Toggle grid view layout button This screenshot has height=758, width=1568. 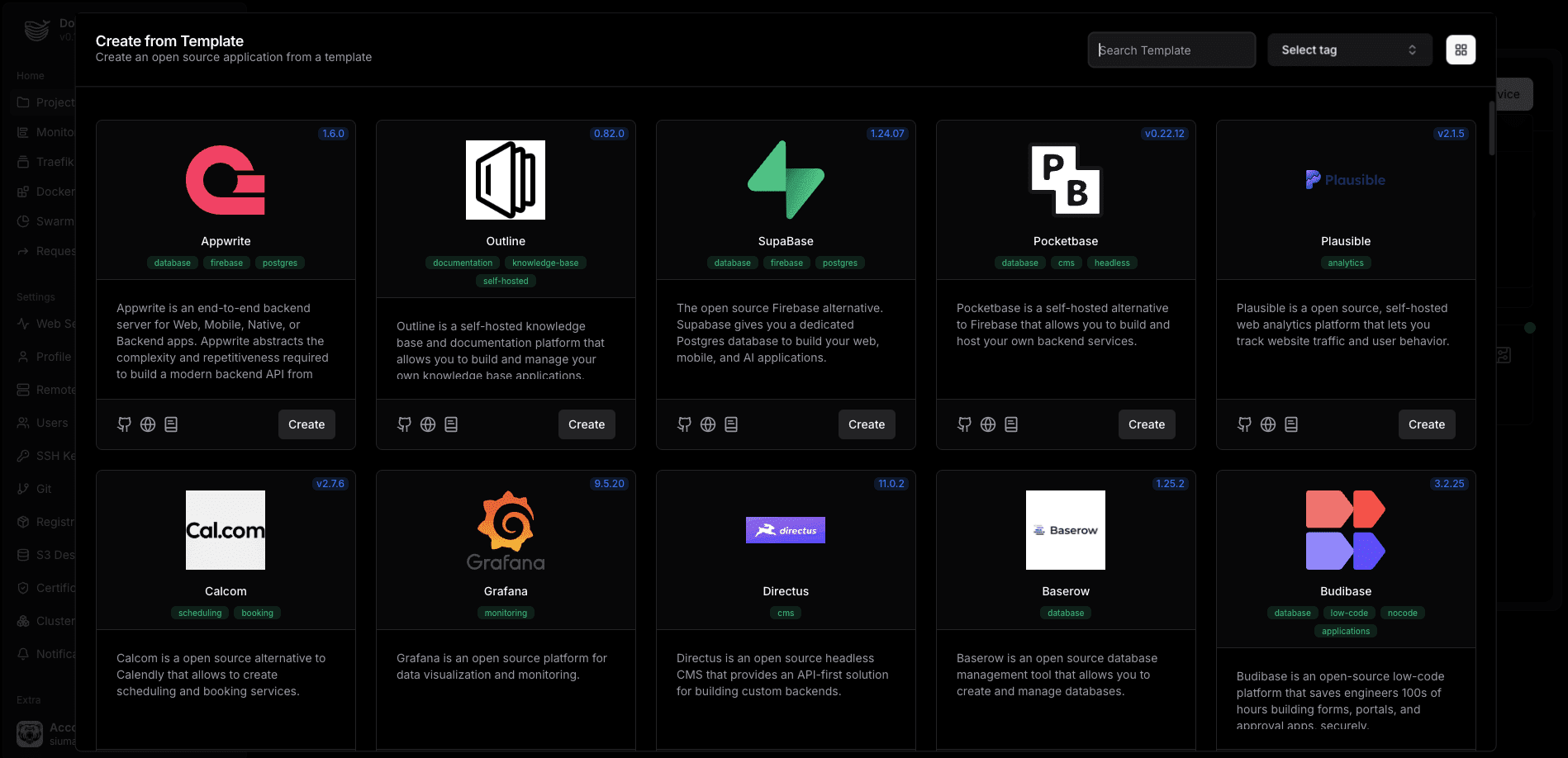click(x=1461, y=50)
